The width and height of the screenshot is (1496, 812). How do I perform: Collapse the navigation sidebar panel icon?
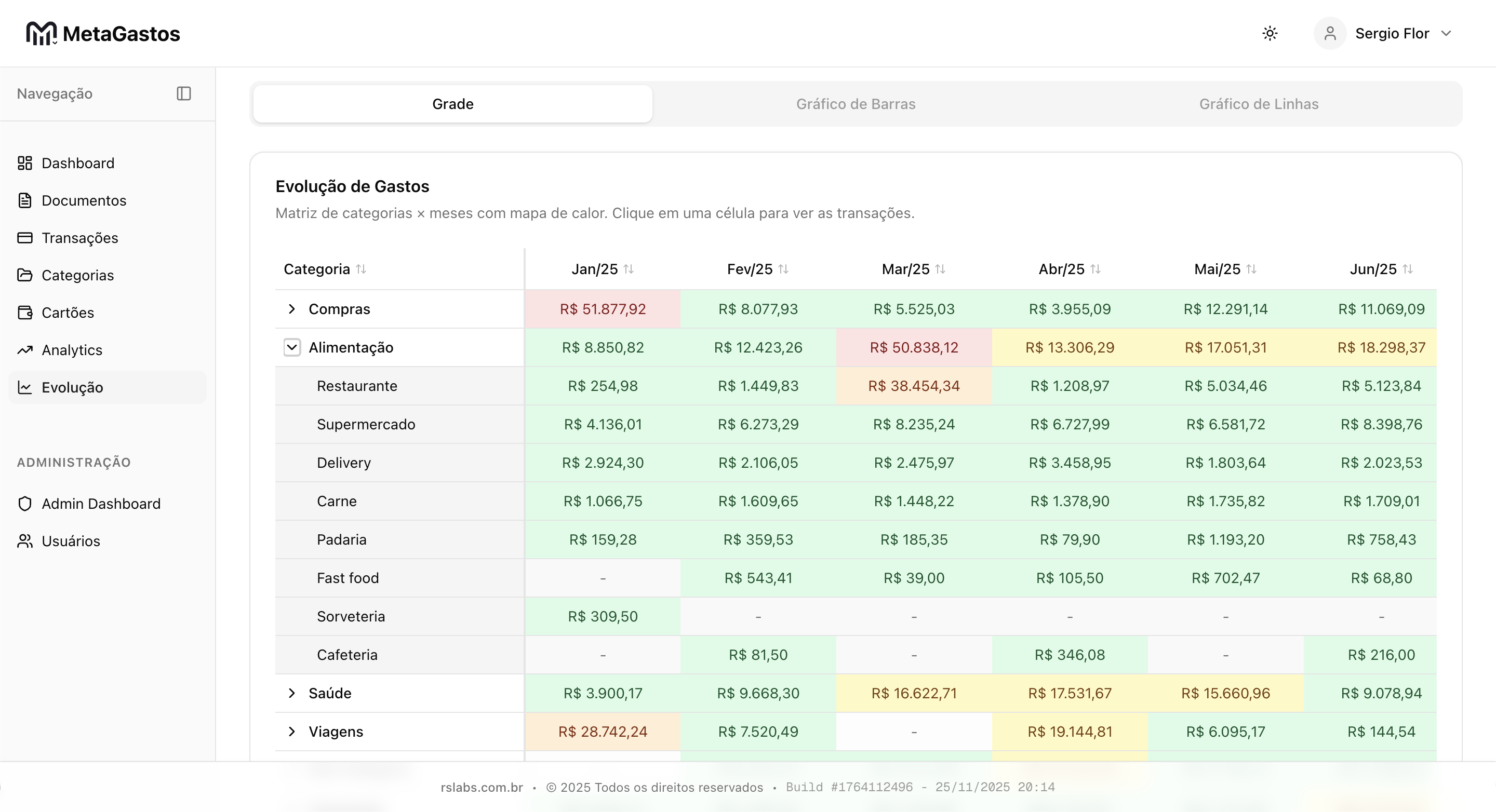tap(183, 93)
